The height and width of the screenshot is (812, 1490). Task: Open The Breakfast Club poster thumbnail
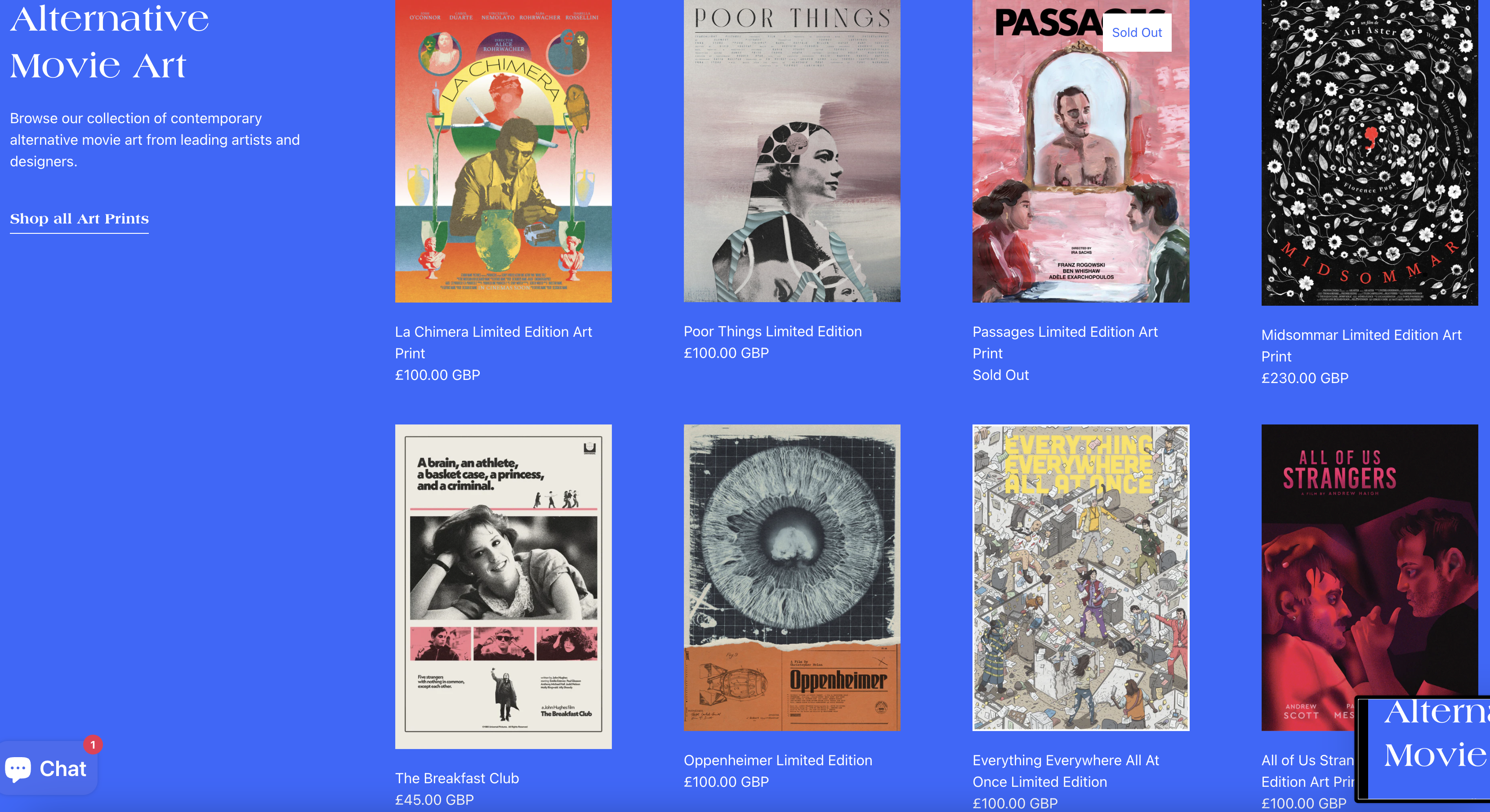click(x=503, y=586)
